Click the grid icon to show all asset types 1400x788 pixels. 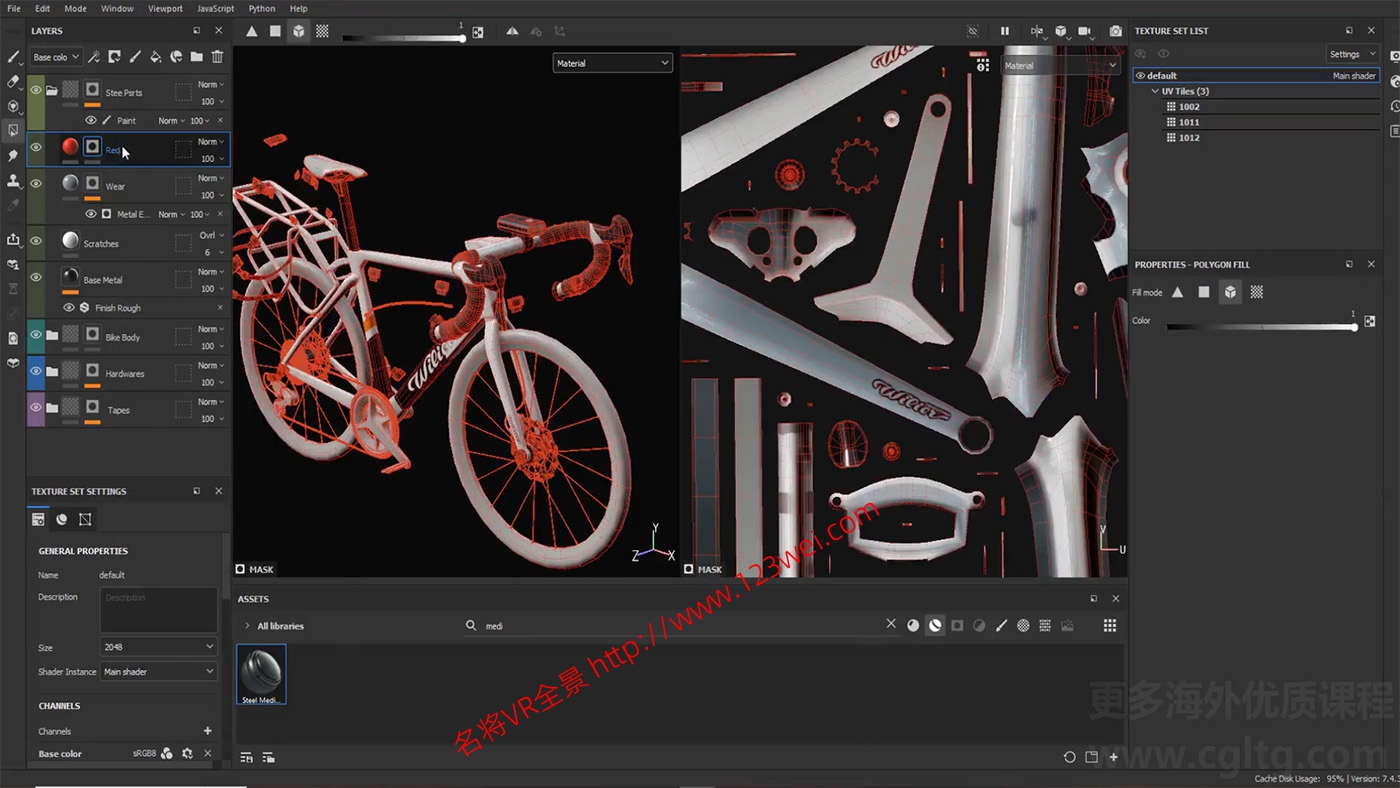point(1109,625)
